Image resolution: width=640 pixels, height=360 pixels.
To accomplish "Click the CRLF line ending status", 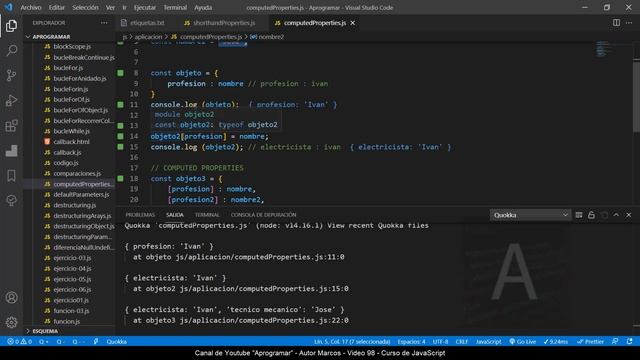I will click(x=462, y=342).
